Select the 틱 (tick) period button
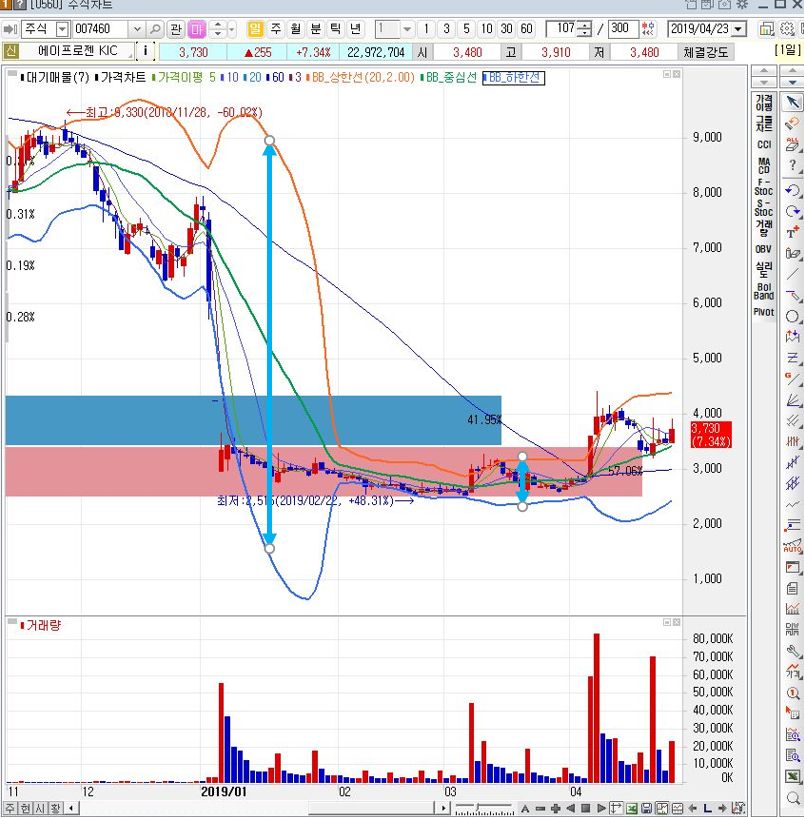Screen dimensions: 804x817 pos(335,29)
